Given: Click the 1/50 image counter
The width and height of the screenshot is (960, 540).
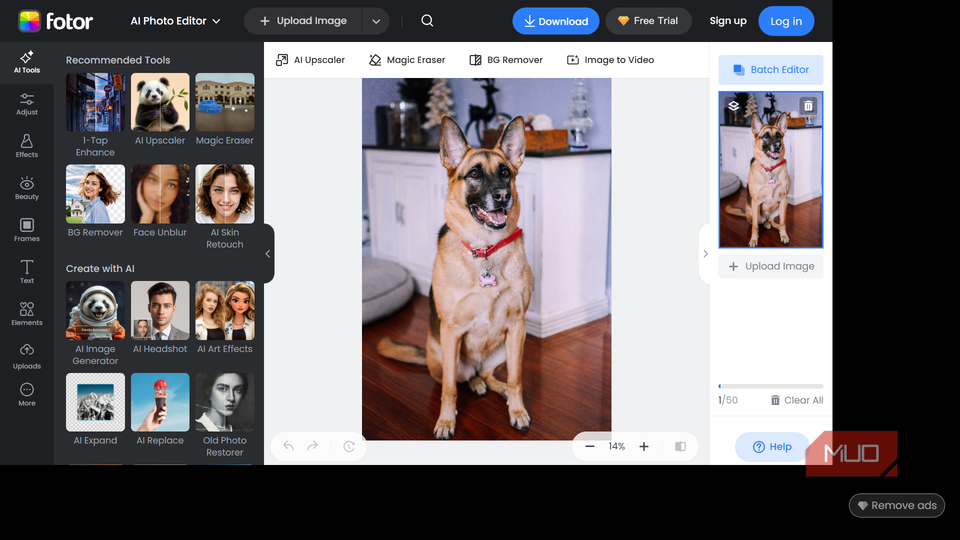Looking at the screenshot, I should point(728,400).
